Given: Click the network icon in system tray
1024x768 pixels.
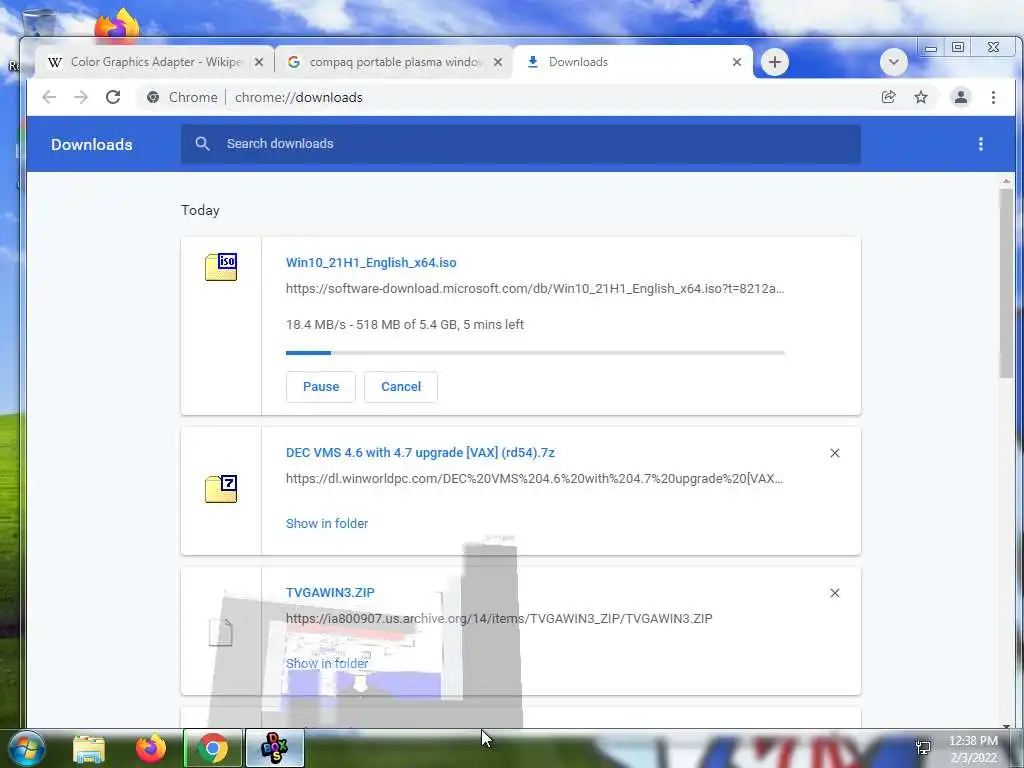Looking at the screenshot, I should [923, 748].
